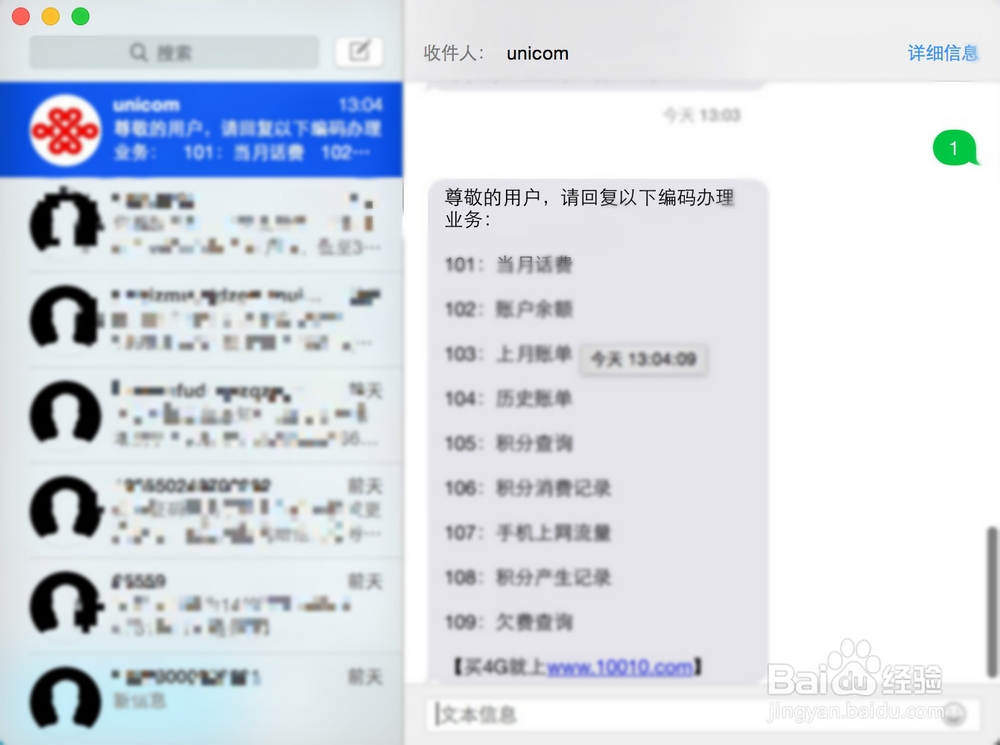Click the compose new message icon

point(359,52)
